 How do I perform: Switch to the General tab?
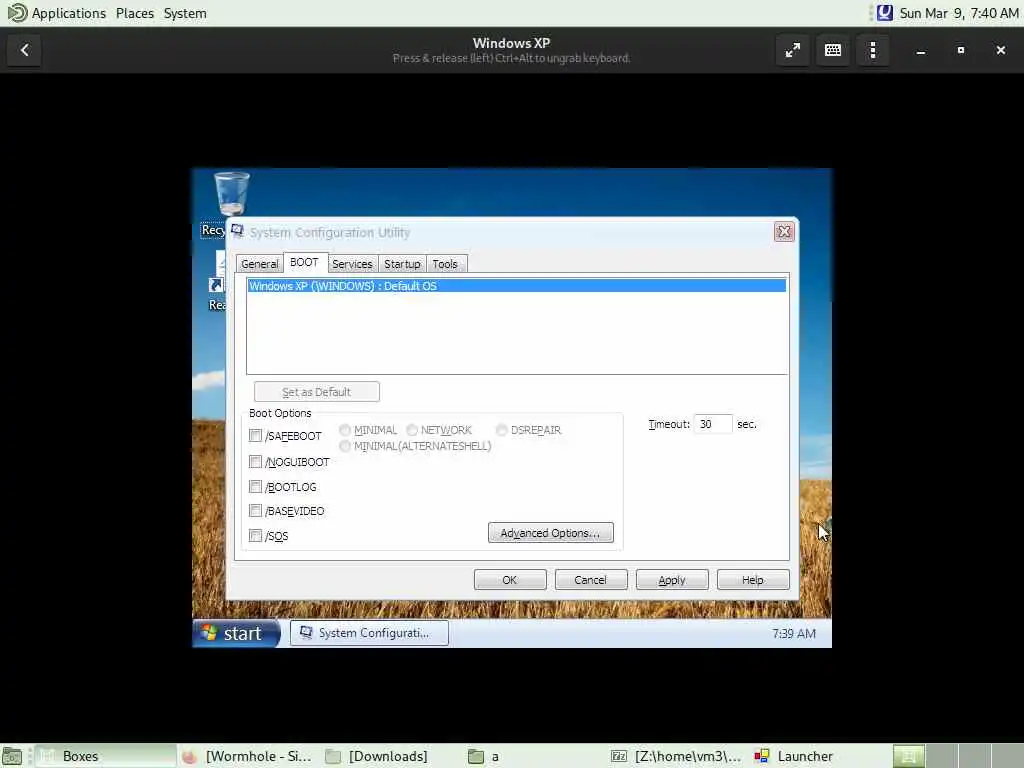pos(259,264)
